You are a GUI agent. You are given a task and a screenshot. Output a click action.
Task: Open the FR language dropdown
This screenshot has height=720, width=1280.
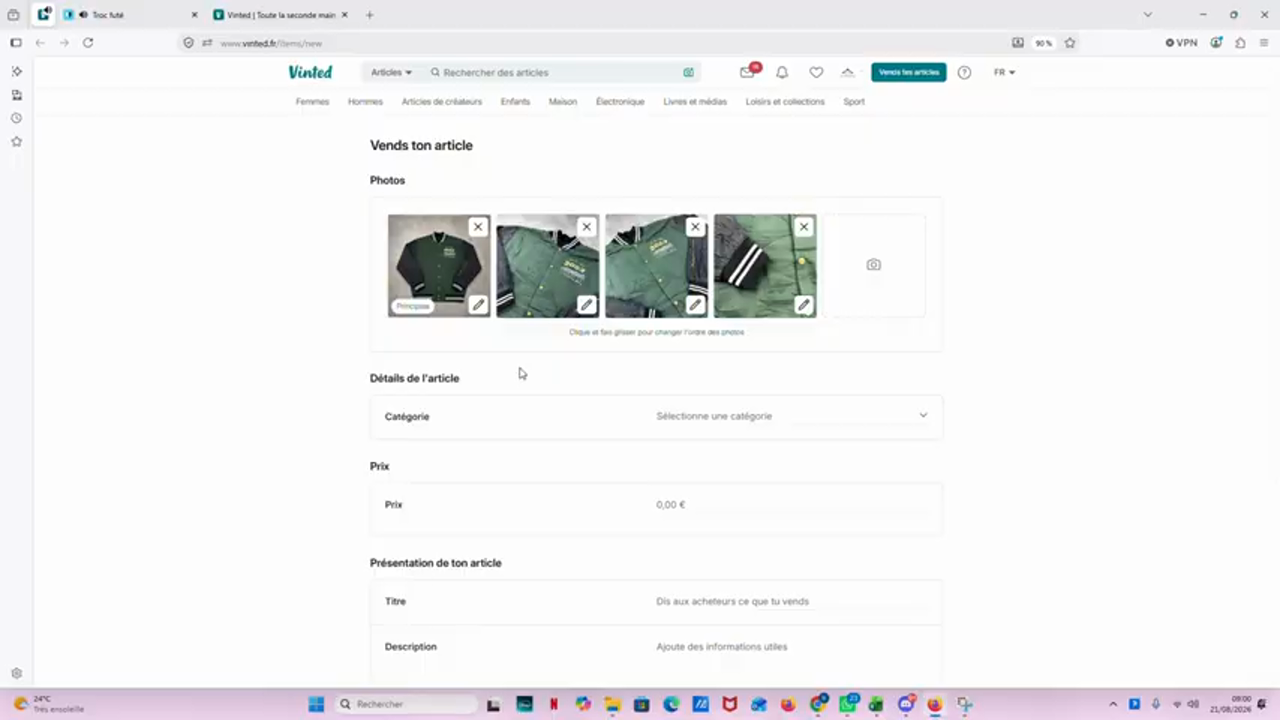(1004, 72)
